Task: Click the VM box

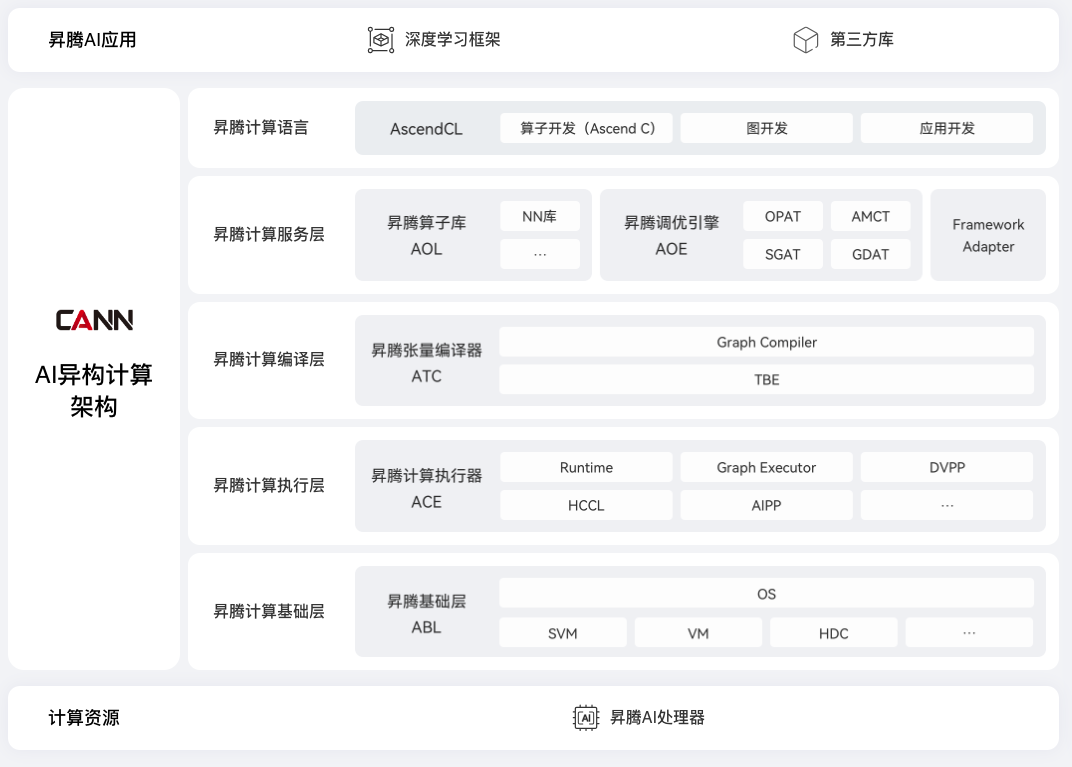Action: [x=698, y=633]
